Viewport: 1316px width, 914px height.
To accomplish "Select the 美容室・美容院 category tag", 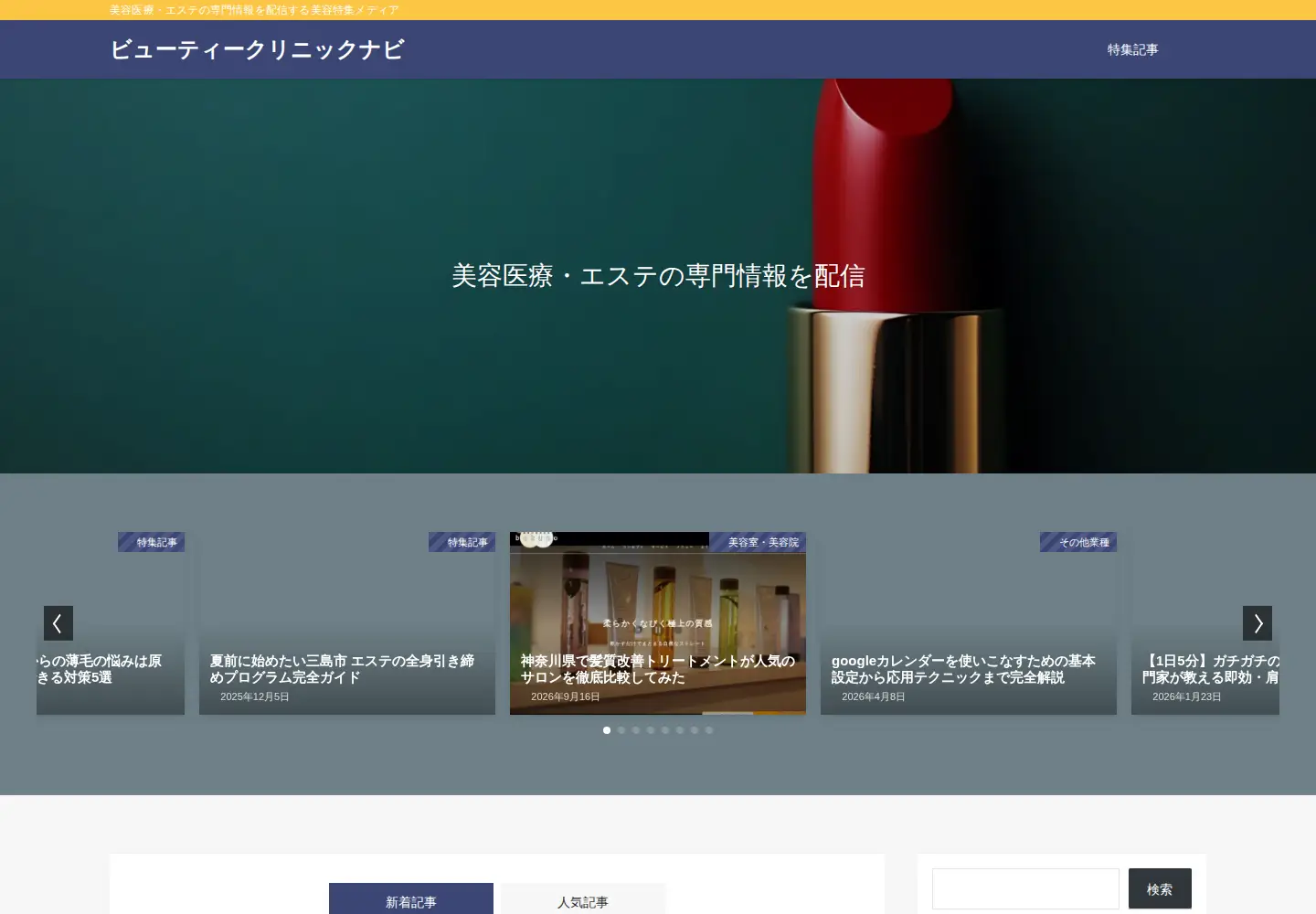I will pos(758,542).
